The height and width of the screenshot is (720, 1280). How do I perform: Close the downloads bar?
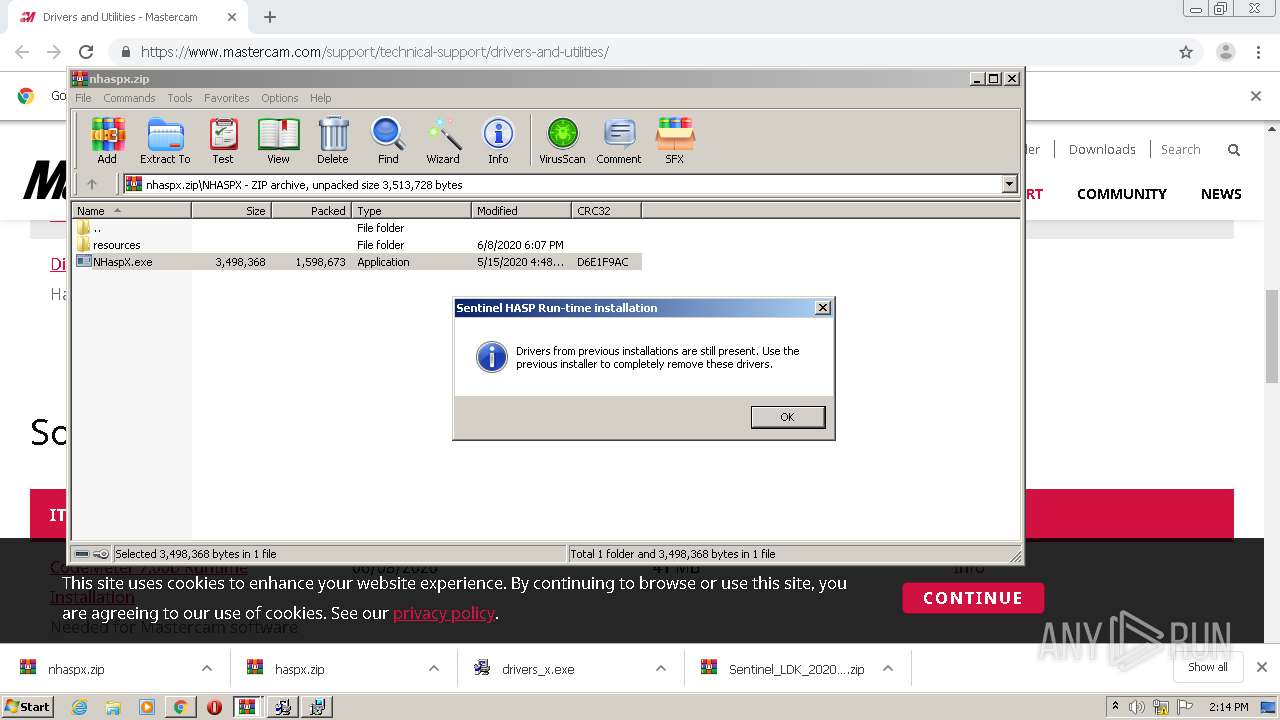1261,667
